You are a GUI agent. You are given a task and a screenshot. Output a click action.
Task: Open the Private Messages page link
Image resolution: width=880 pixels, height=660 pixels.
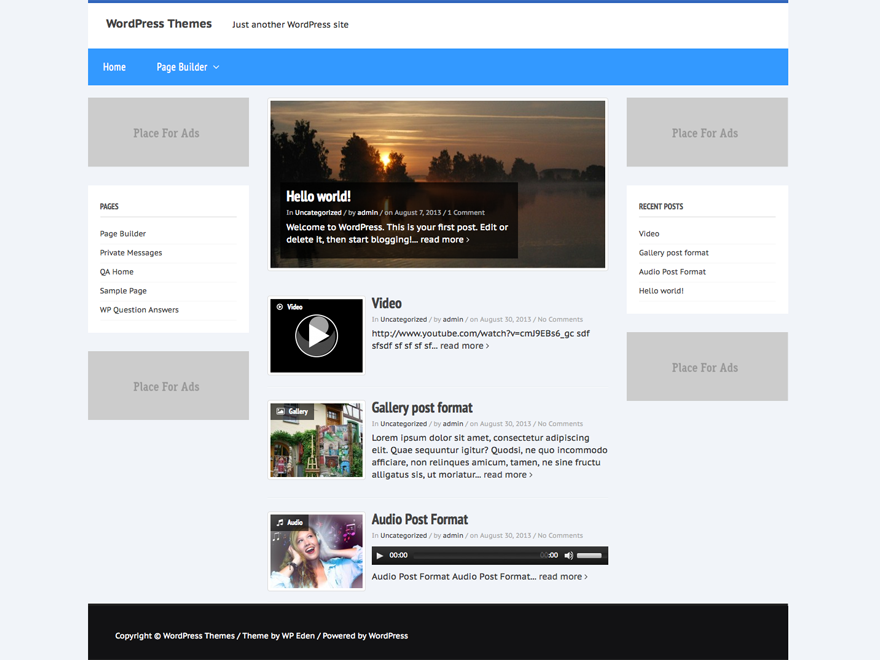(x=131, y=253)
